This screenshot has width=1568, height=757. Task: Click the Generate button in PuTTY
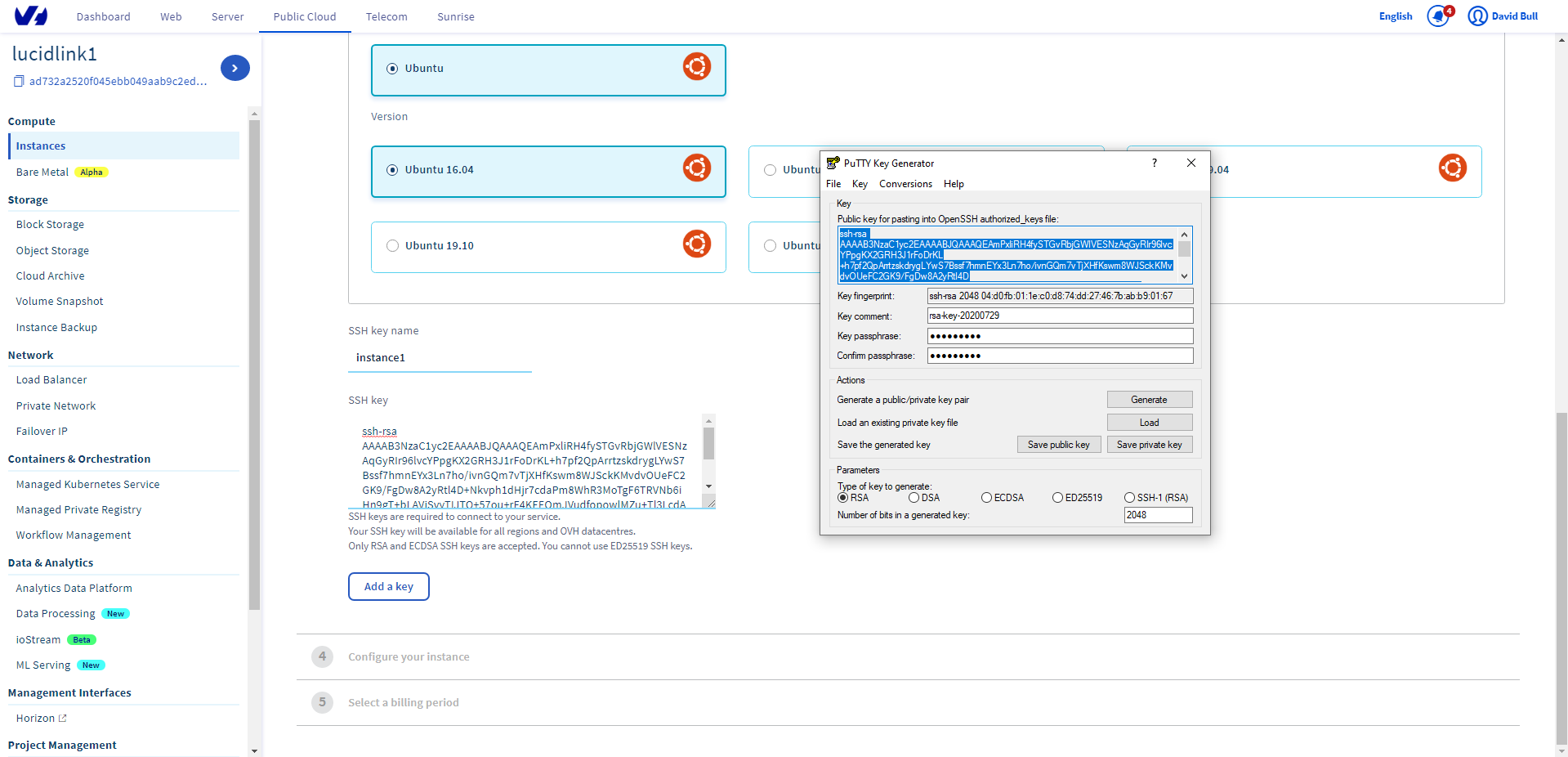pos(1150,400)
